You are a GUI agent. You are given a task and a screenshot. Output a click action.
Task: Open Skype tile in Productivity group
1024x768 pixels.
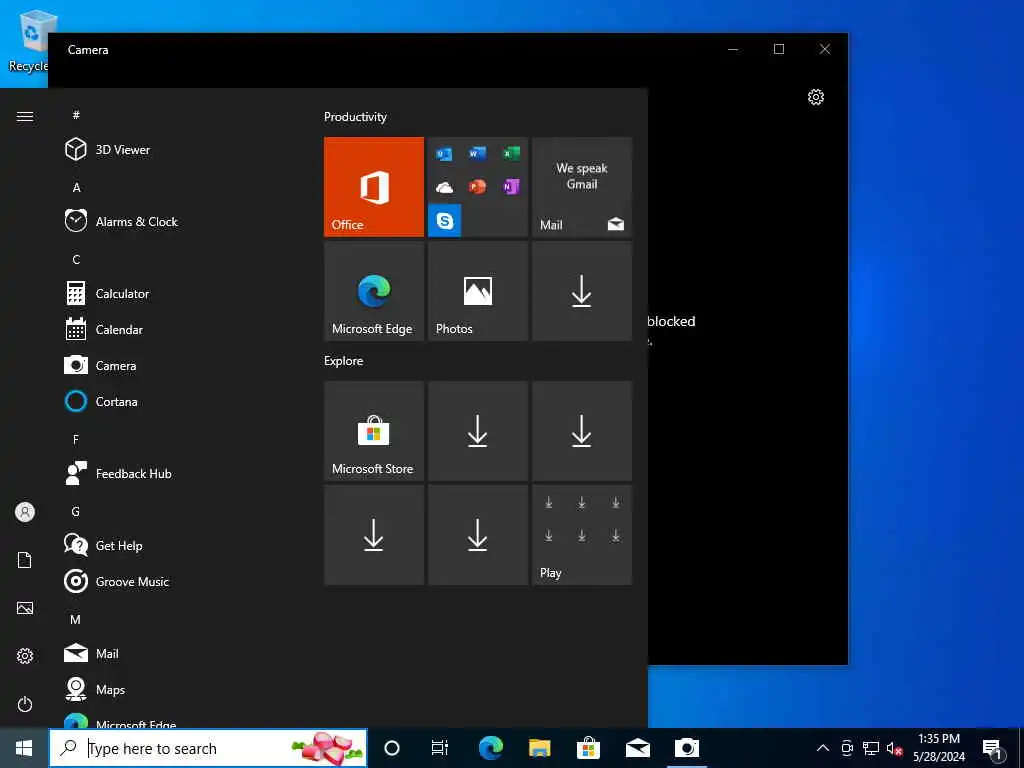coord(445,220)
